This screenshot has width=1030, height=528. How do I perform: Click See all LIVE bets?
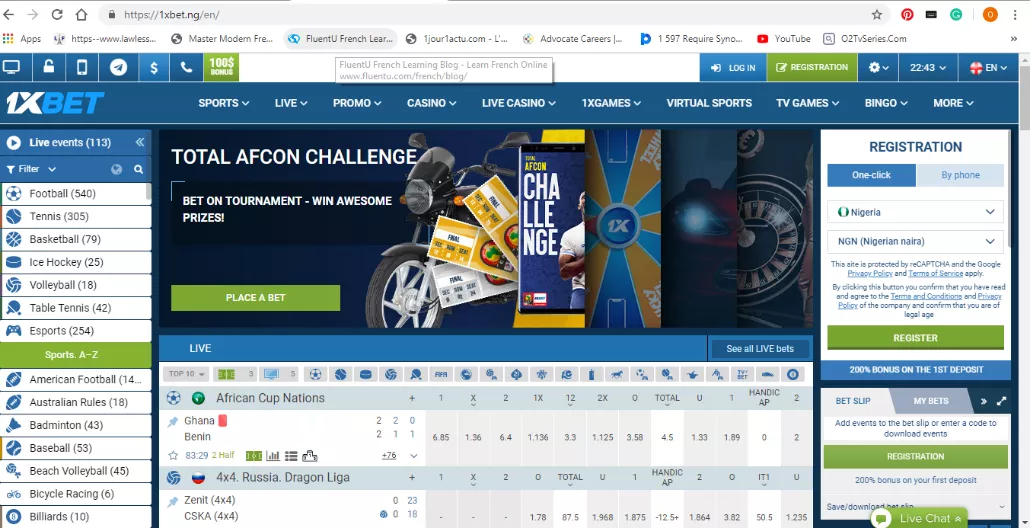[x=760, y=349]
